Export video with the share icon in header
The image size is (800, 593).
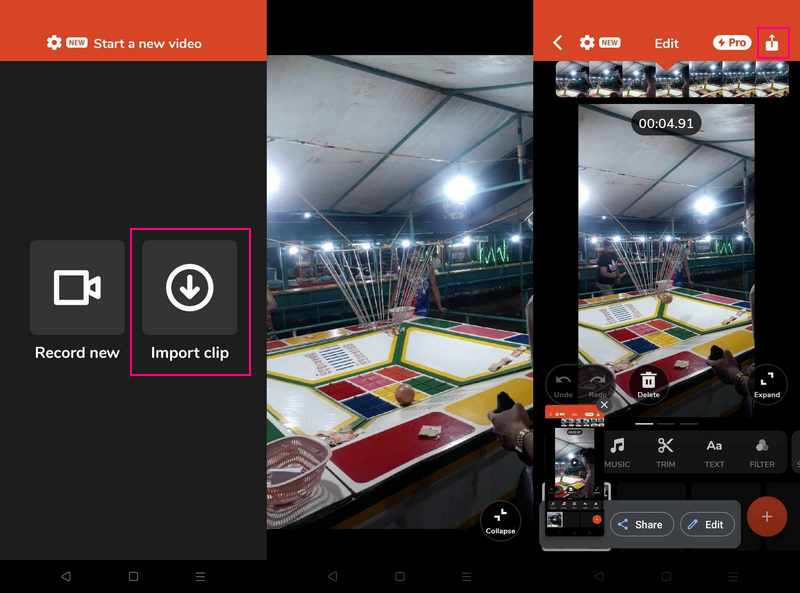click(772, 43)
